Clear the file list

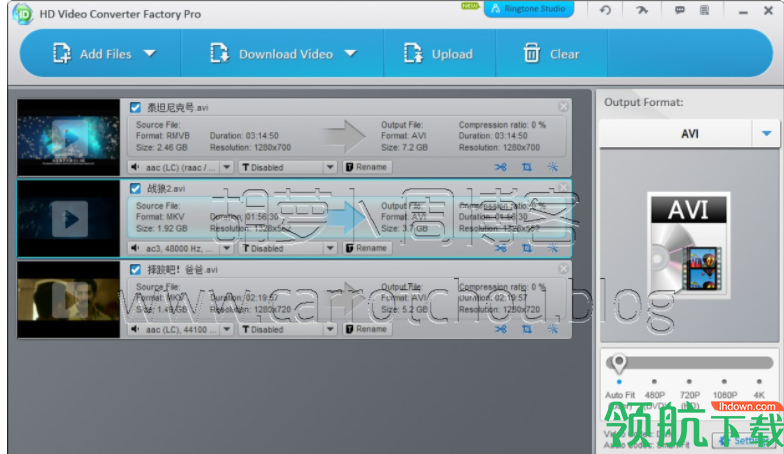[551, 54]
